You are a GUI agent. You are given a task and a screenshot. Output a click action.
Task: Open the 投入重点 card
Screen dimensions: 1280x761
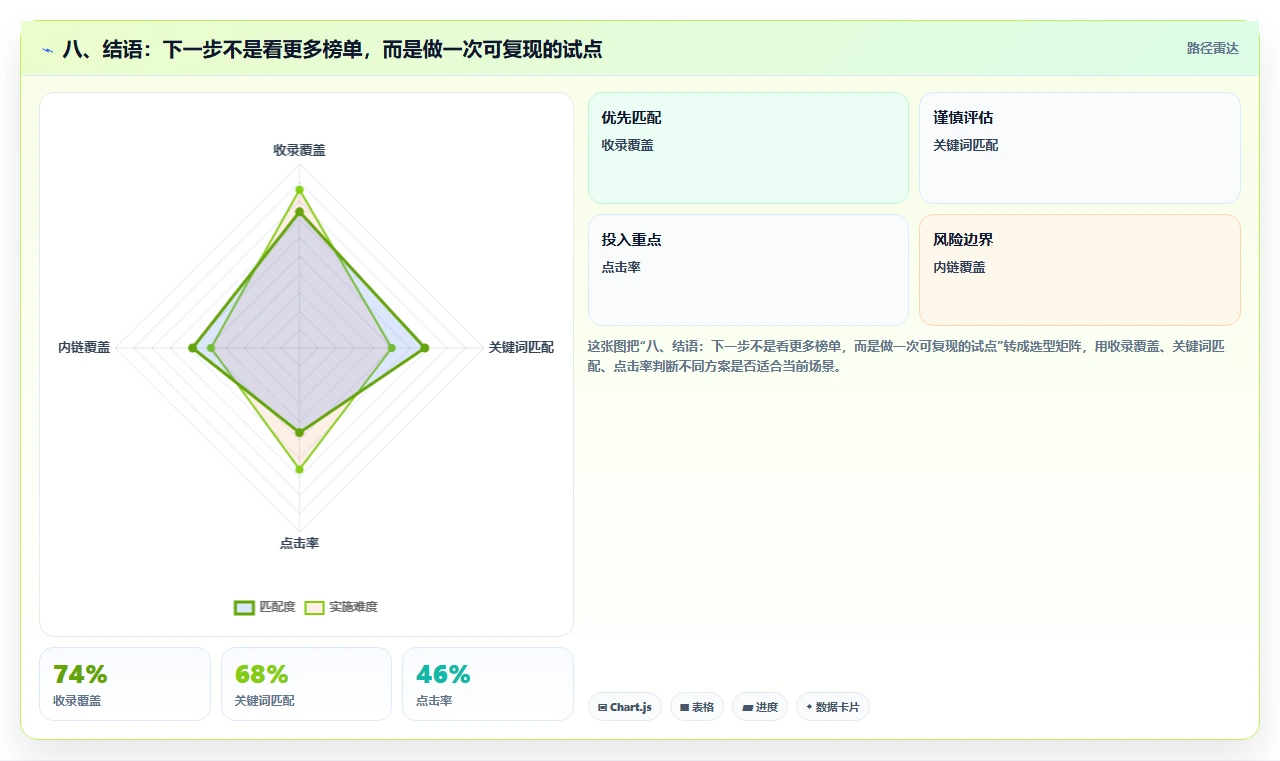click(x=748, y=270)
